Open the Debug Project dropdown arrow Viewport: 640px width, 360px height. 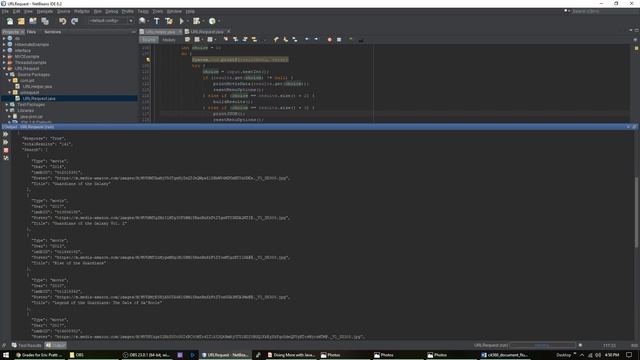[203, 21]
